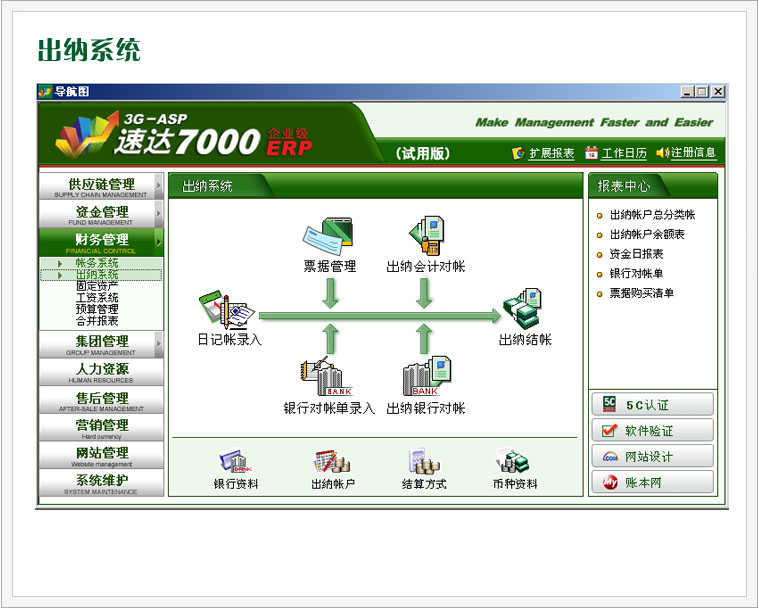This screenshot has width=758, height=608.
Task: Open the 扩展报表 link
Action: [551, 153]
